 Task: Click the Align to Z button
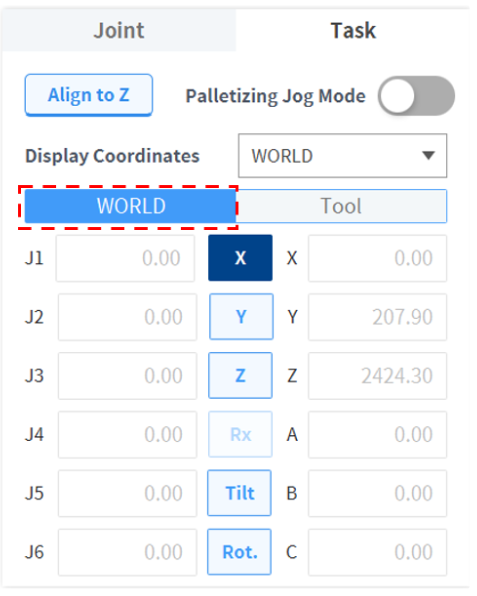tap(89, 95)
